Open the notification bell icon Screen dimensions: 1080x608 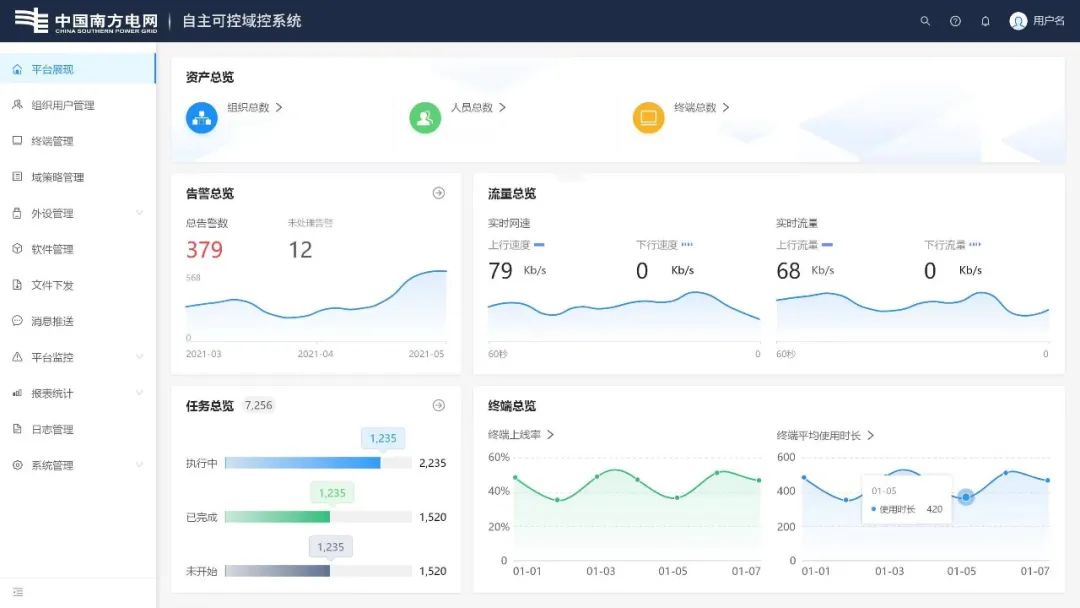pyautogui.click(x=985, y=20)
